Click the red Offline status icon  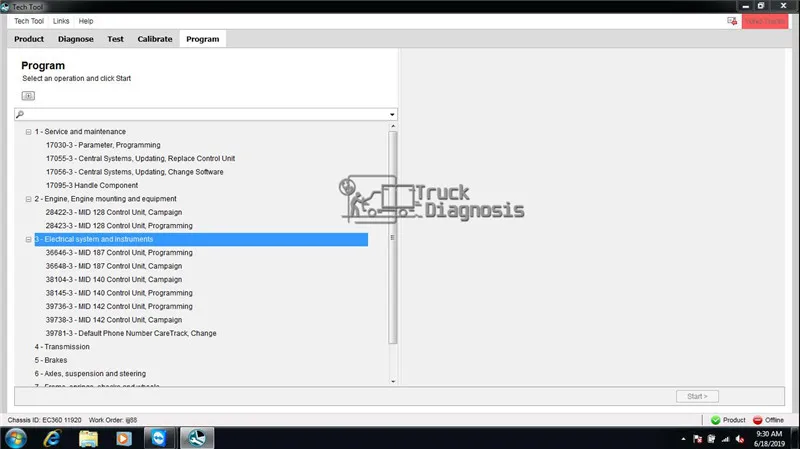point(758,420)
